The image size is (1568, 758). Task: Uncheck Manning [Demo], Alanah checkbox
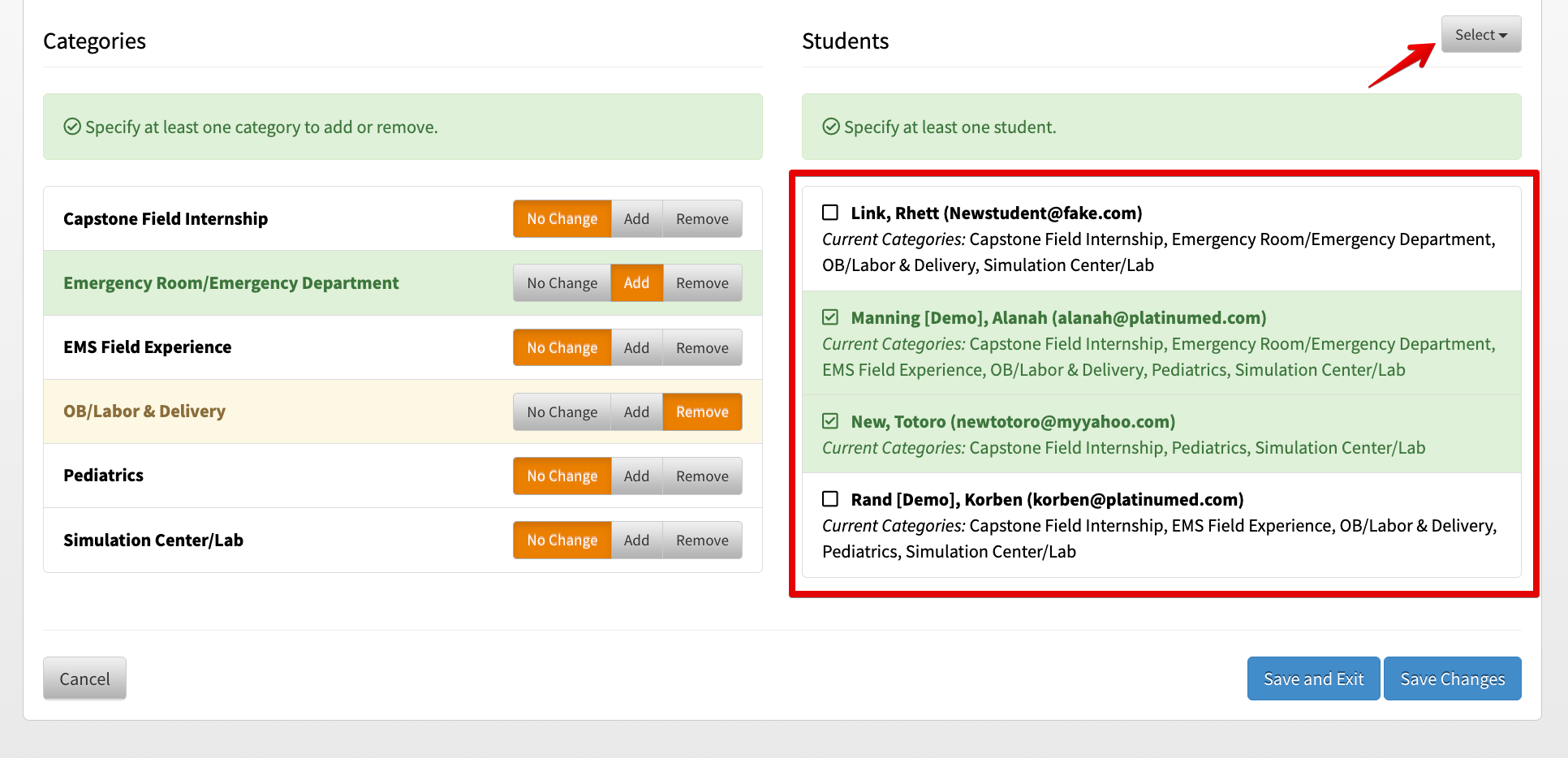(x=830, y=317)
